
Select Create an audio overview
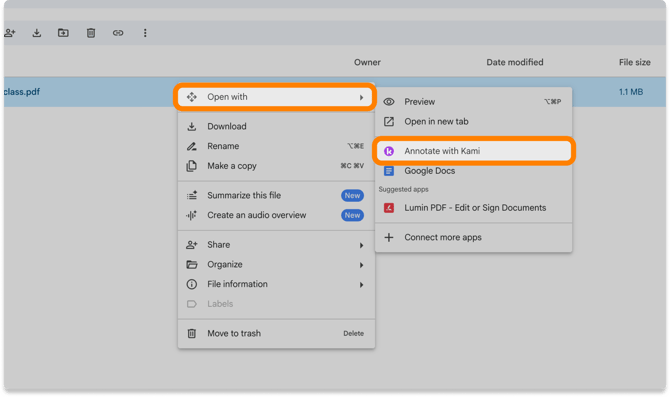276,215
